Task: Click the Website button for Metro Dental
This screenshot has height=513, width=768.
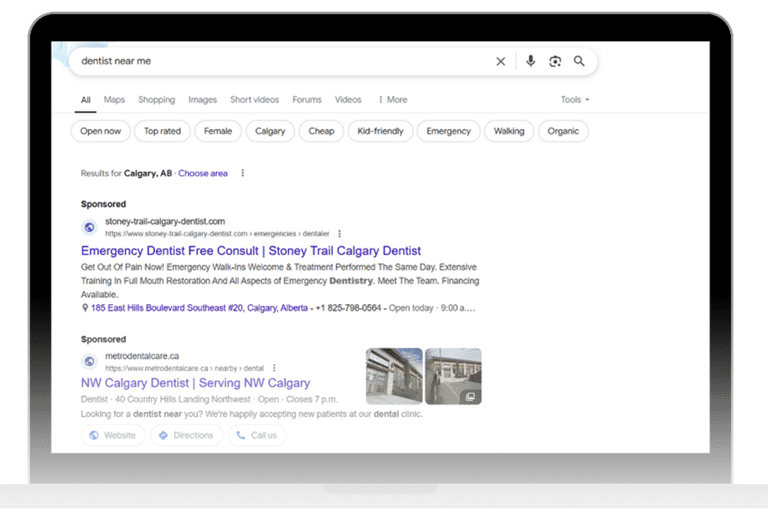Action: (x=113, y=435)
